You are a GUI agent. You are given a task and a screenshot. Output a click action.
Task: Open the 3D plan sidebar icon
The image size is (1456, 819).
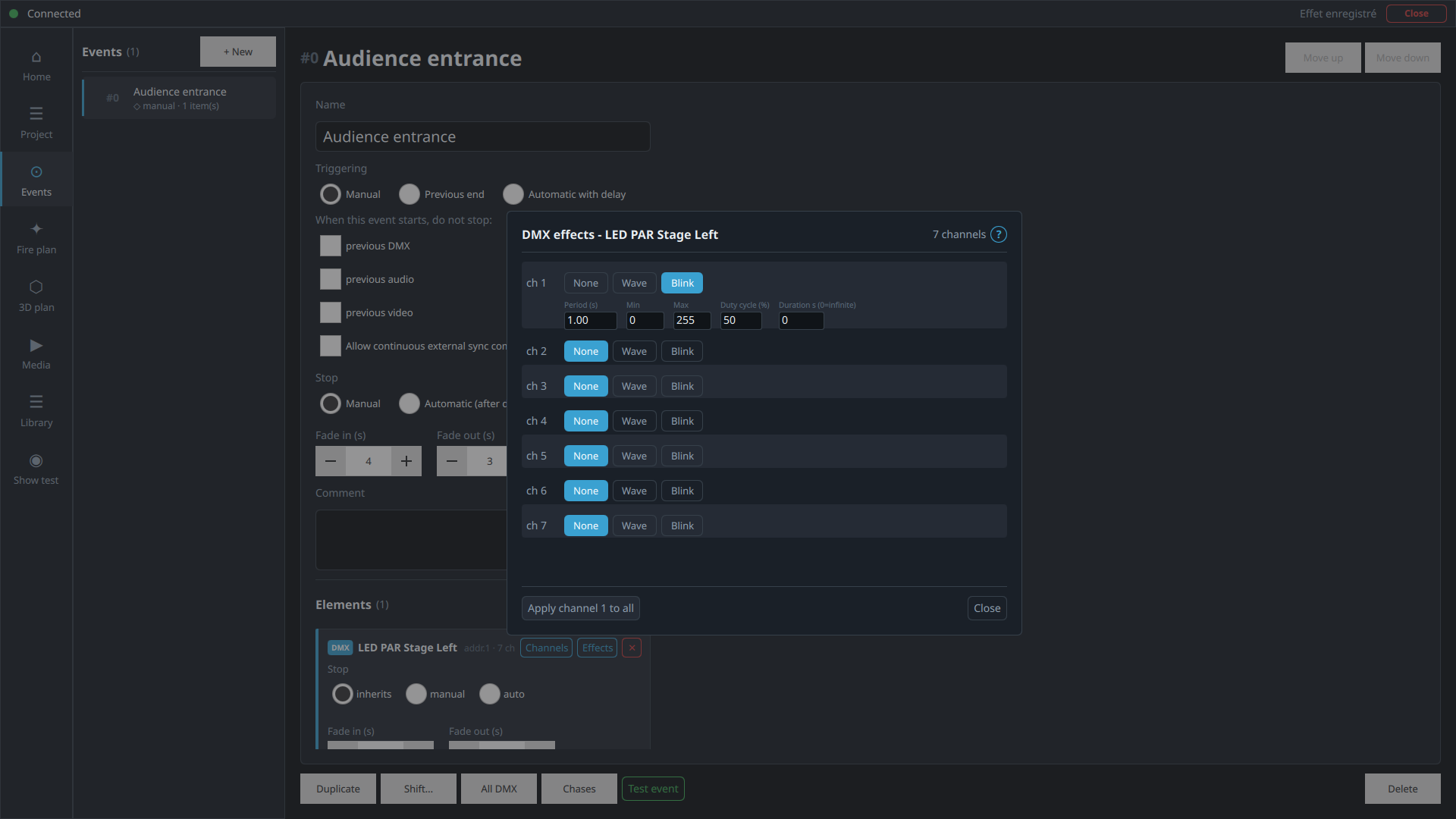tap(36, 297)
